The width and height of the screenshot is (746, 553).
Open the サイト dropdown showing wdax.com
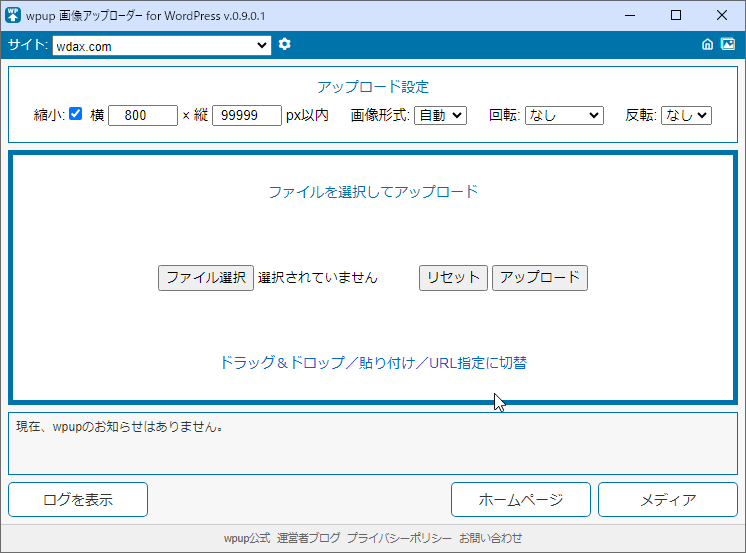pyautogui.click(x=161, y=45)
